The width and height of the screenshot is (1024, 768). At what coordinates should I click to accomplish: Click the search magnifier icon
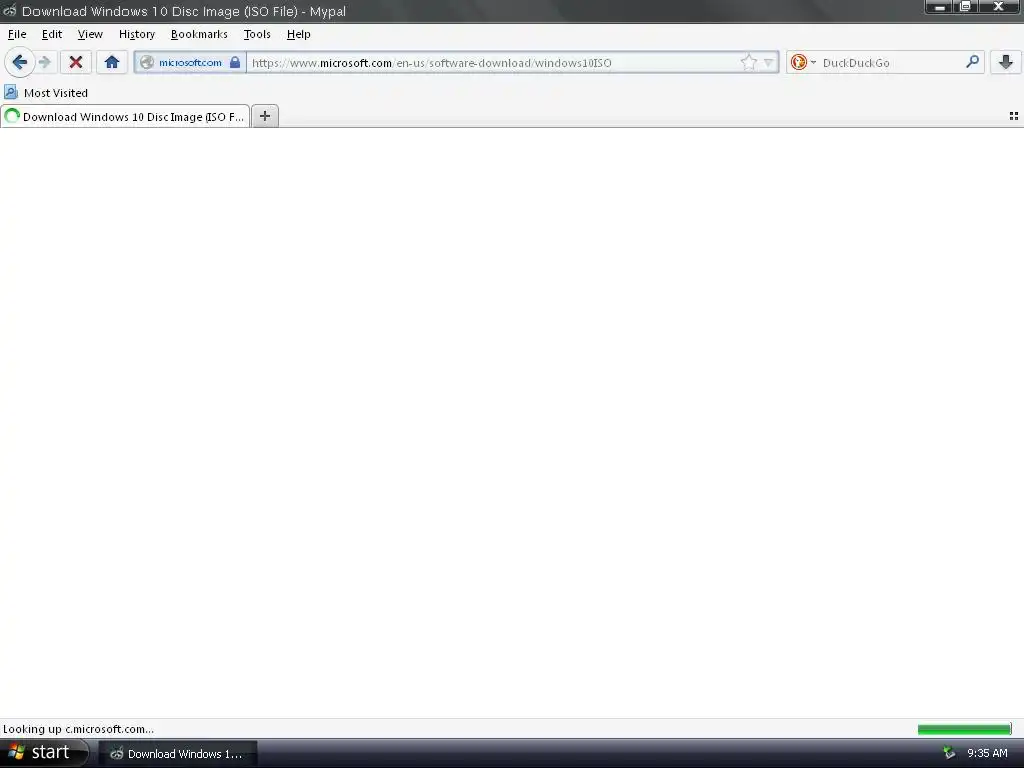[x=972, y=62]
